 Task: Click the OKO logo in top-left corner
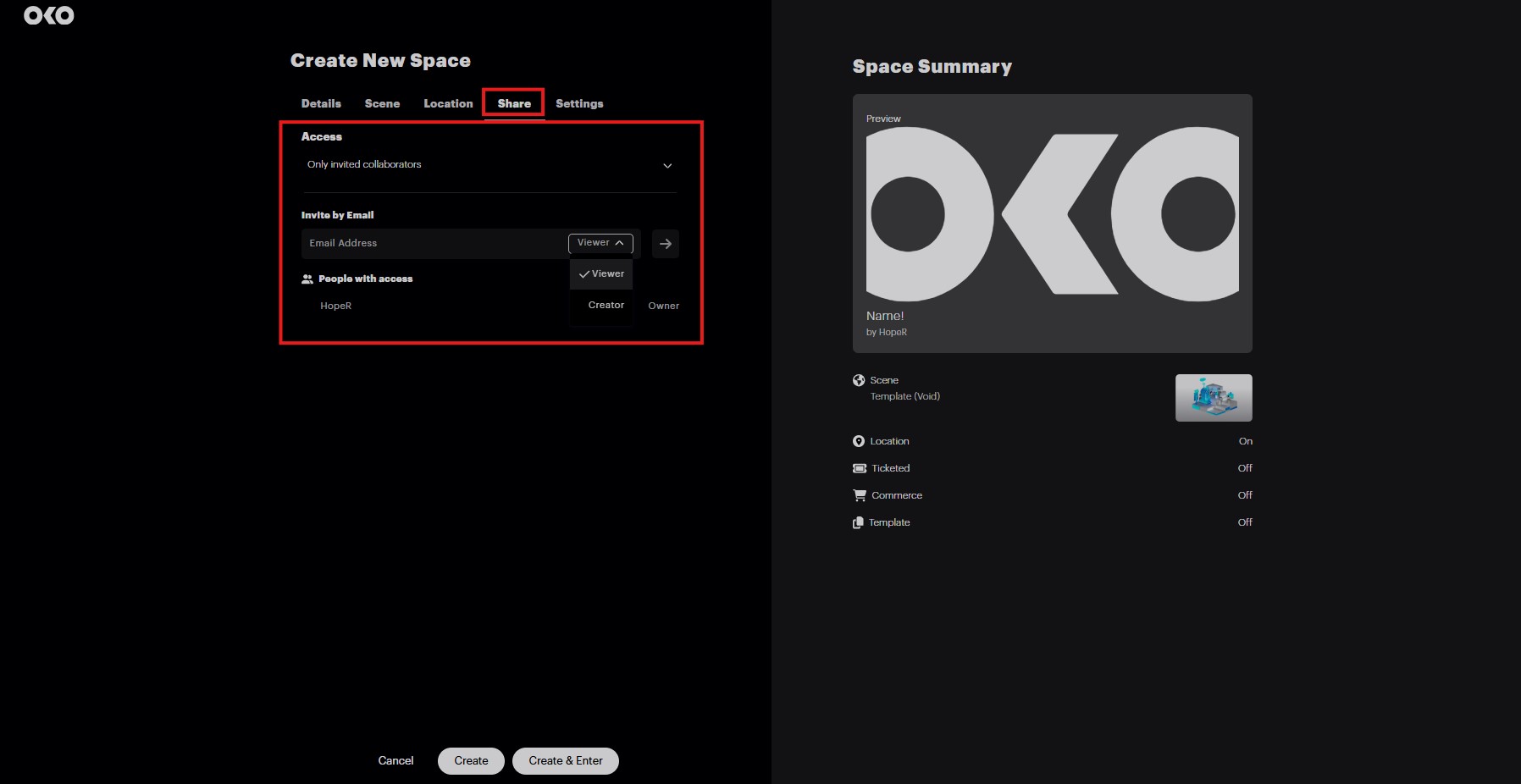pos(49,15)
